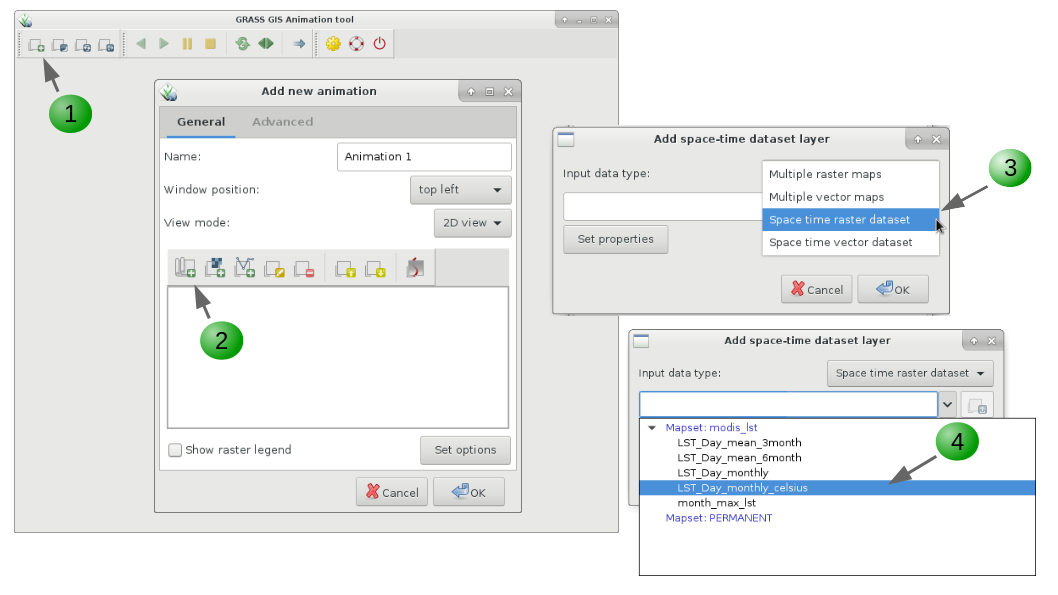Select LST_Day_monthly_celsius dataset
1058x595 pixels.
(x=837, y=488)
